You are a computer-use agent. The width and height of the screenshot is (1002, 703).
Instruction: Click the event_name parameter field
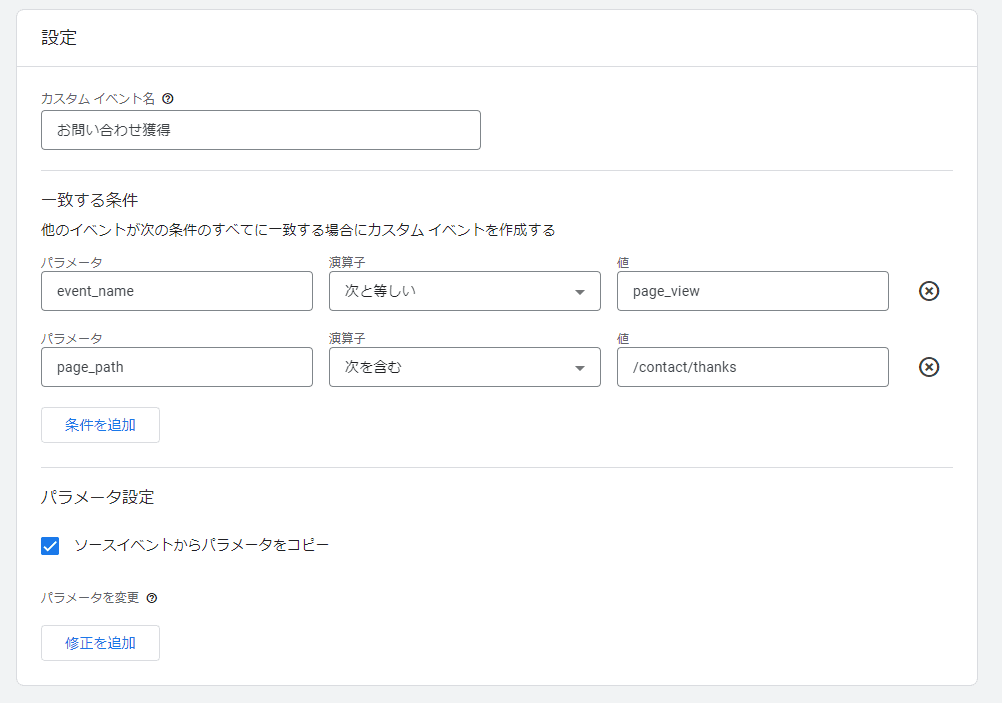pyautogui.click(x=177, y=291)
